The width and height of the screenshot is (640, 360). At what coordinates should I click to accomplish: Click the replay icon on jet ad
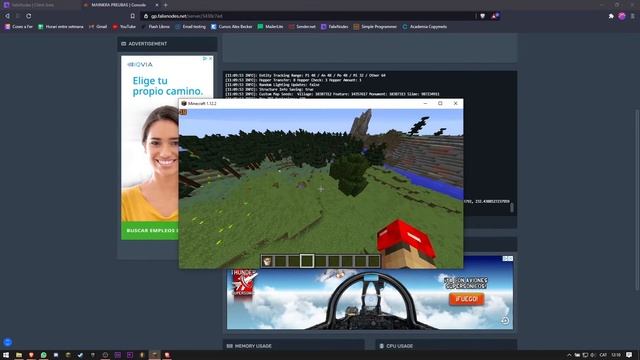pos(505,320)
